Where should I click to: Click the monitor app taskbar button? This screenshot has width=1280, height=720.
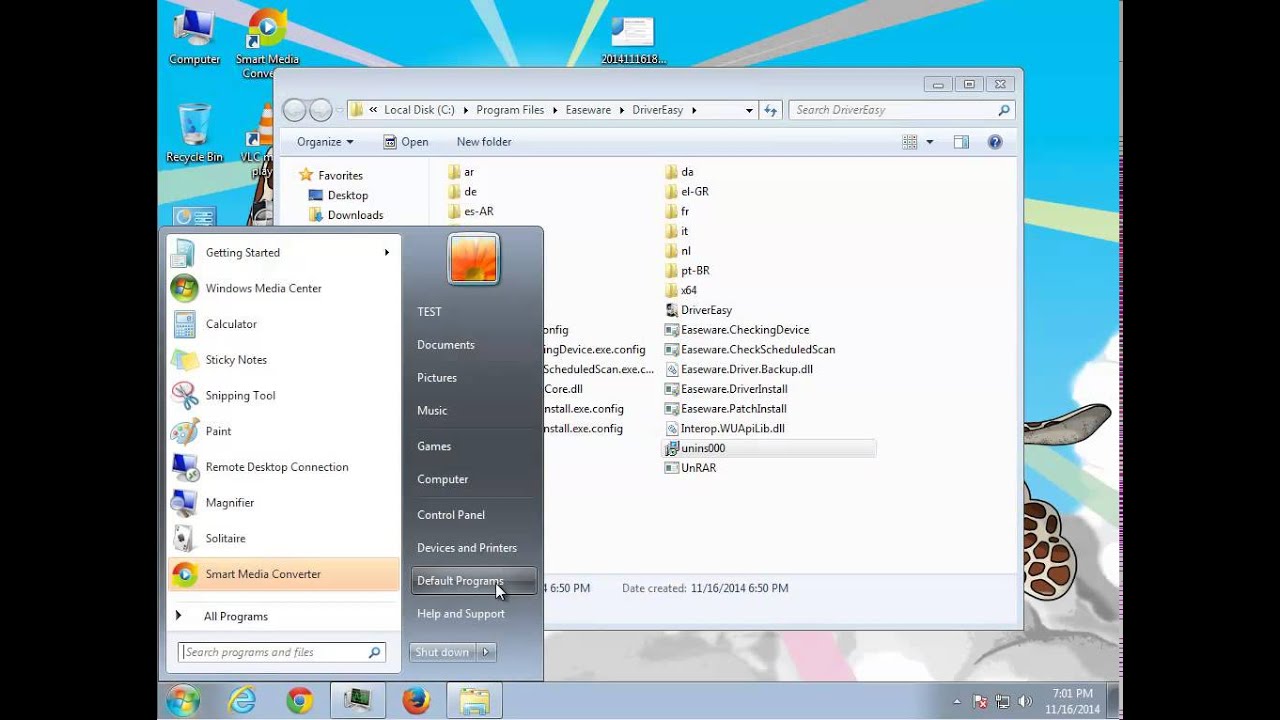pos(357,701)
